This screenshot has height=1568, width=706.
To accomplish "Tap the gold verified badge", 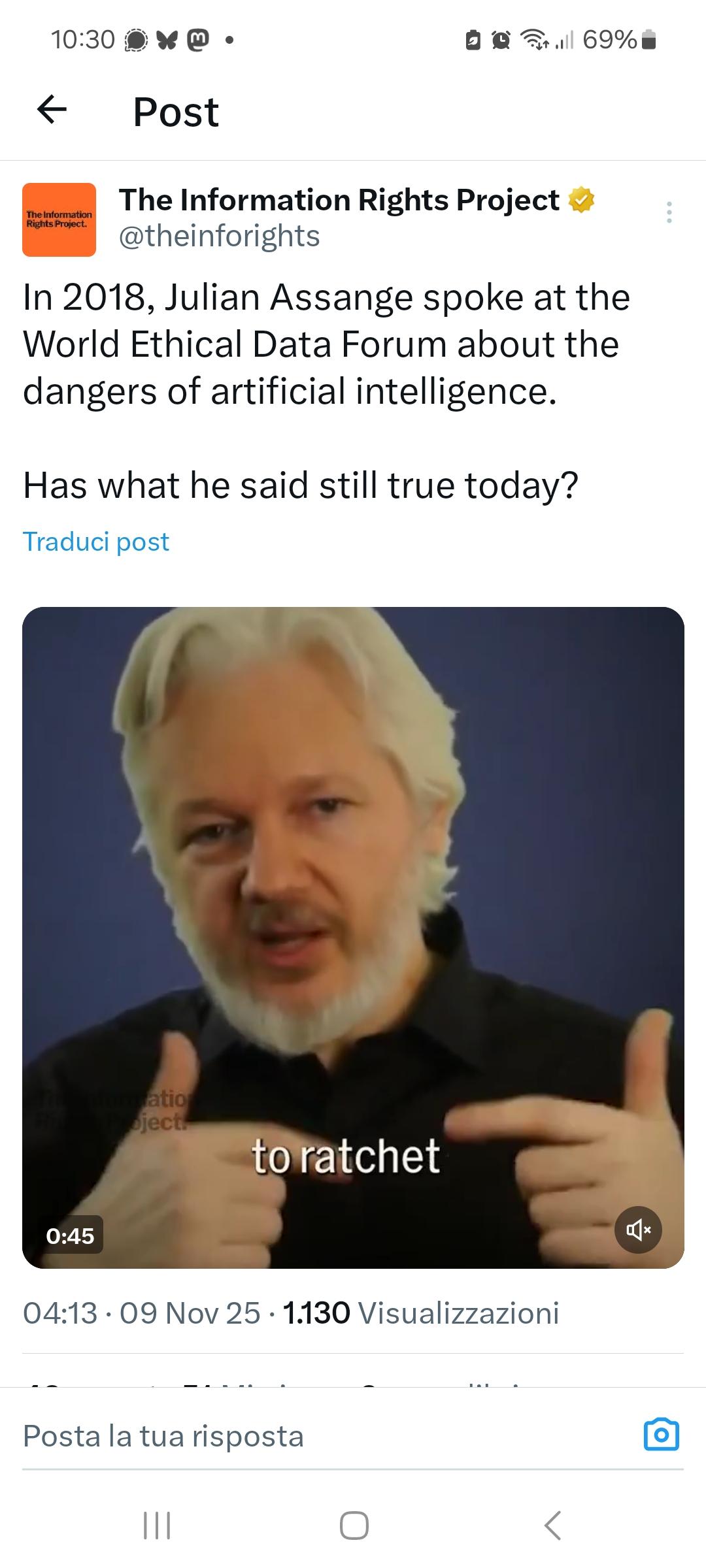I will pos(582,200).
